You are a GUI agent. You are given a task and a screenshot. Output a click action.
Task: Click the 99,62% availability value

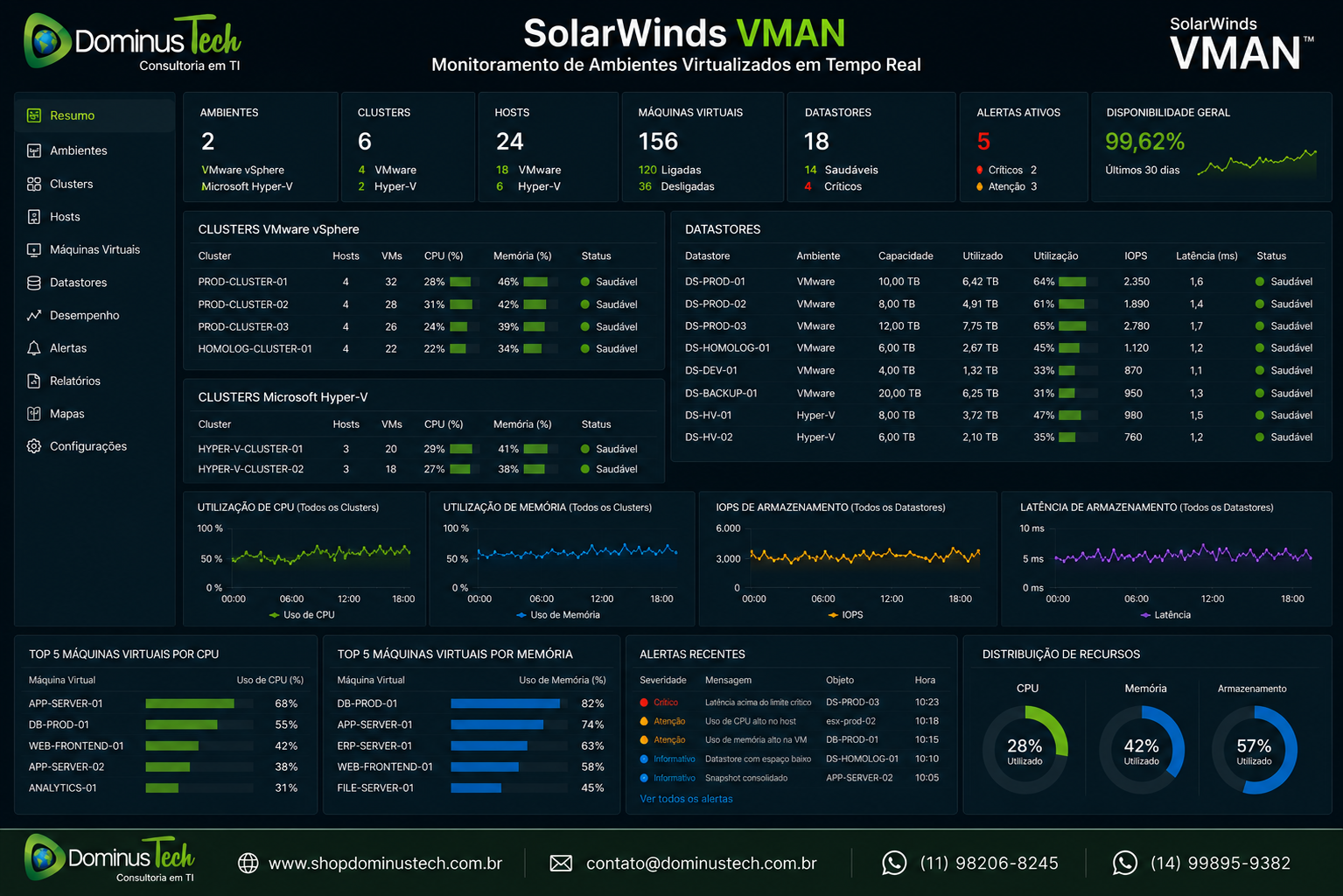(x=1144, y=142)
